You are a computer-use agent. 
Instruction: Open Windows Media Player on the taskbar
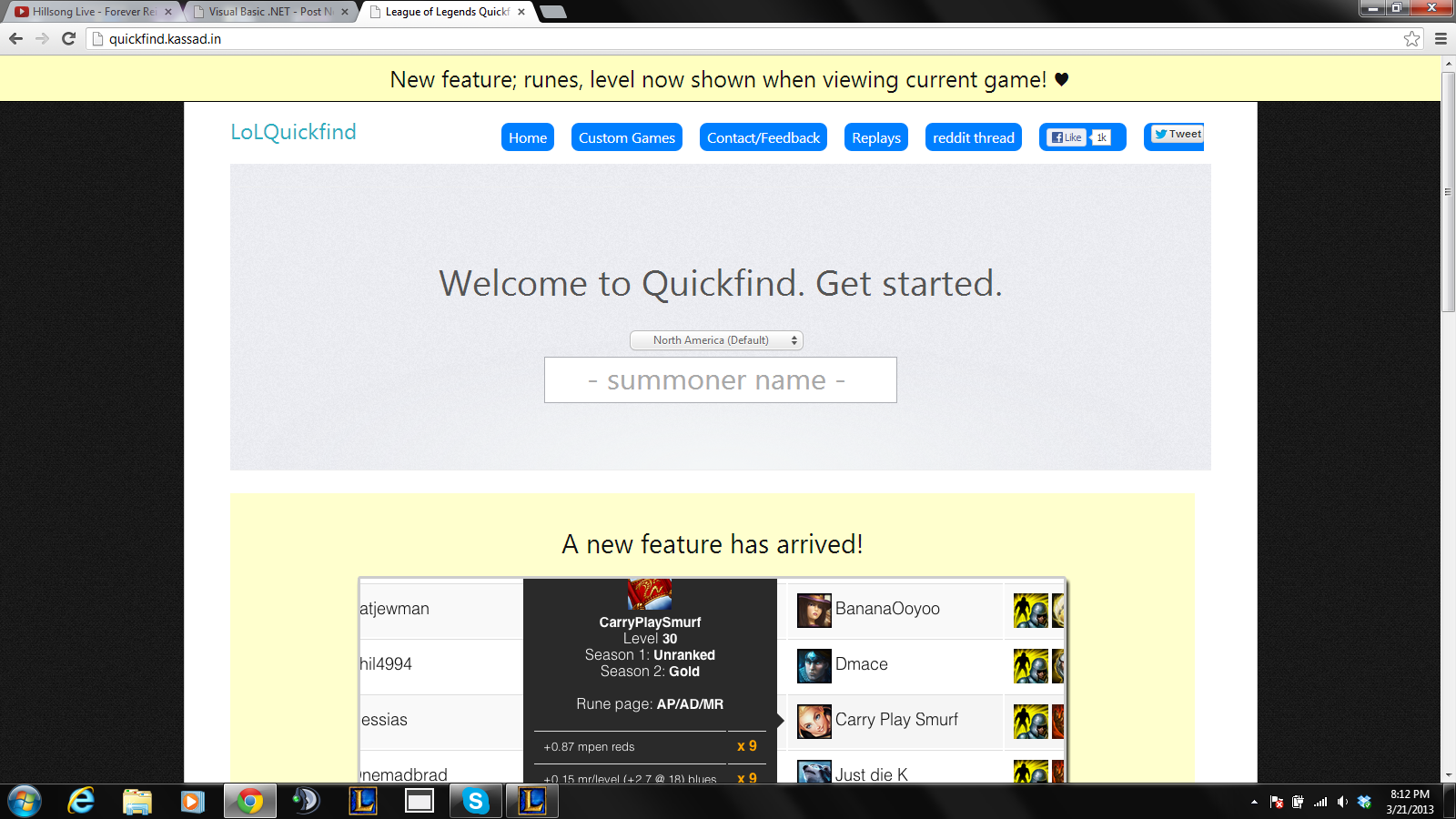coord(192,802)
